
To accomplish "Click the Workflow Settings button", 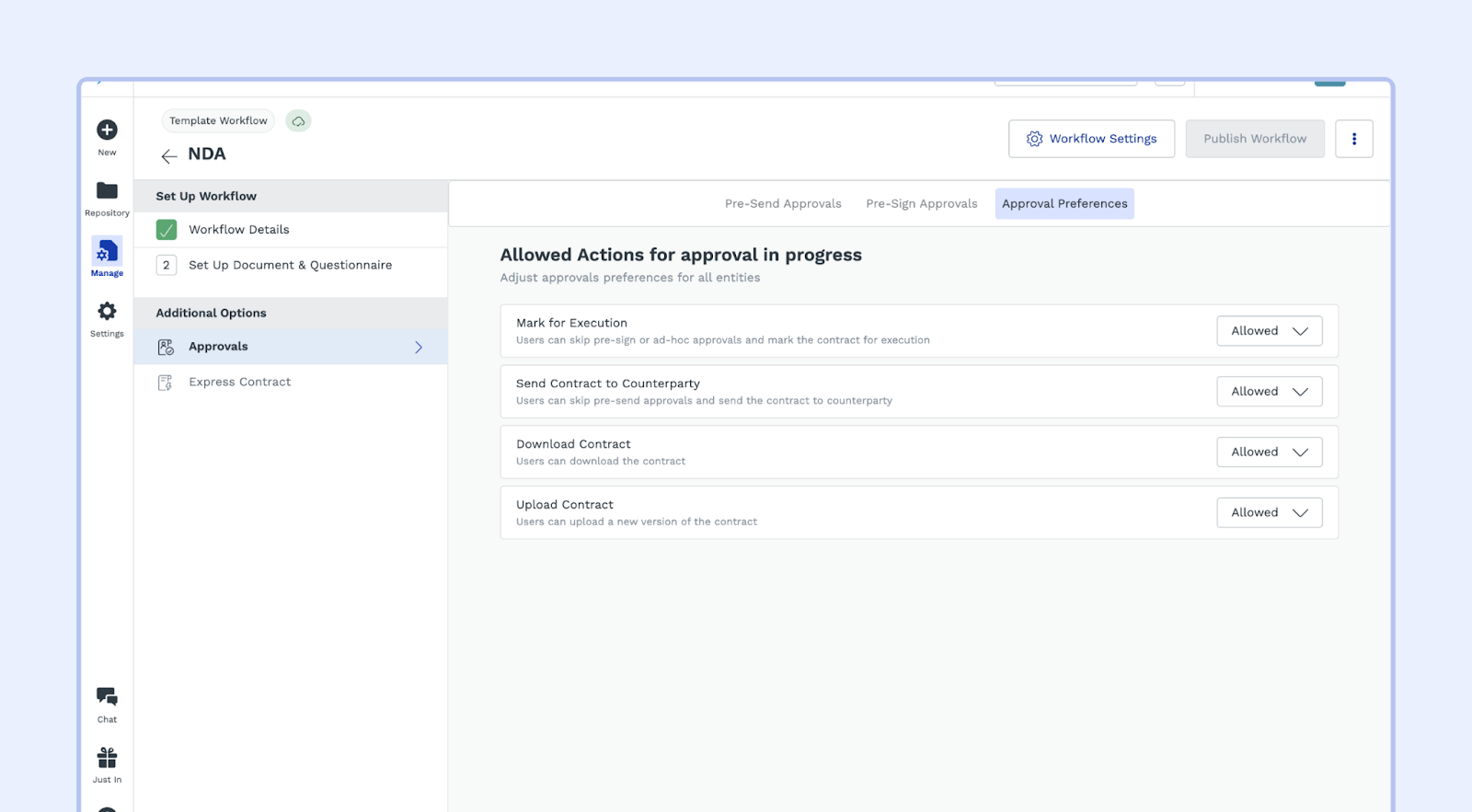I will tap(1091, 139).
